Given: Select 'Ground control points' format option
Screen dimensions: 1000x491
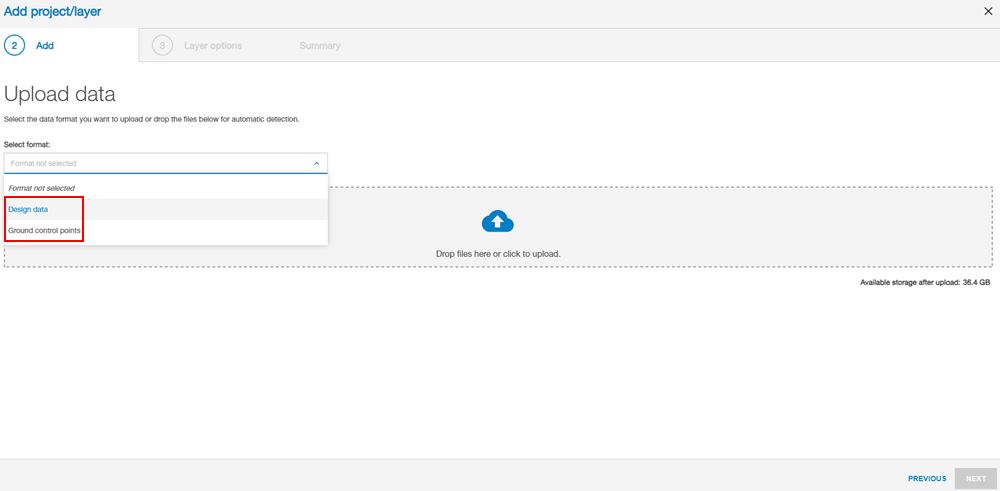Looking at the screenshot, I should pos(44,231).
